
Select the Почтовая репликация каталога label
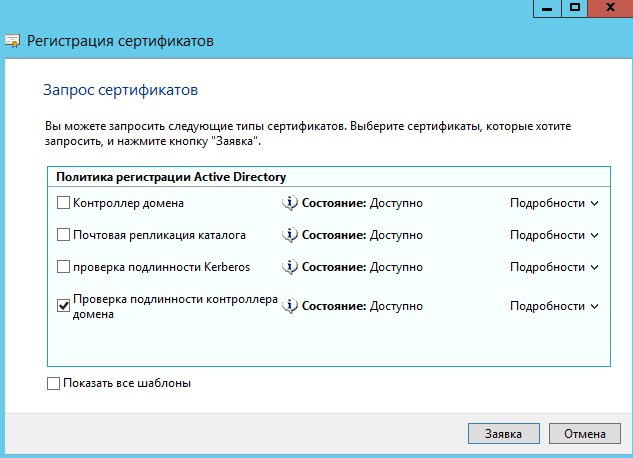(x=159, y=235)
